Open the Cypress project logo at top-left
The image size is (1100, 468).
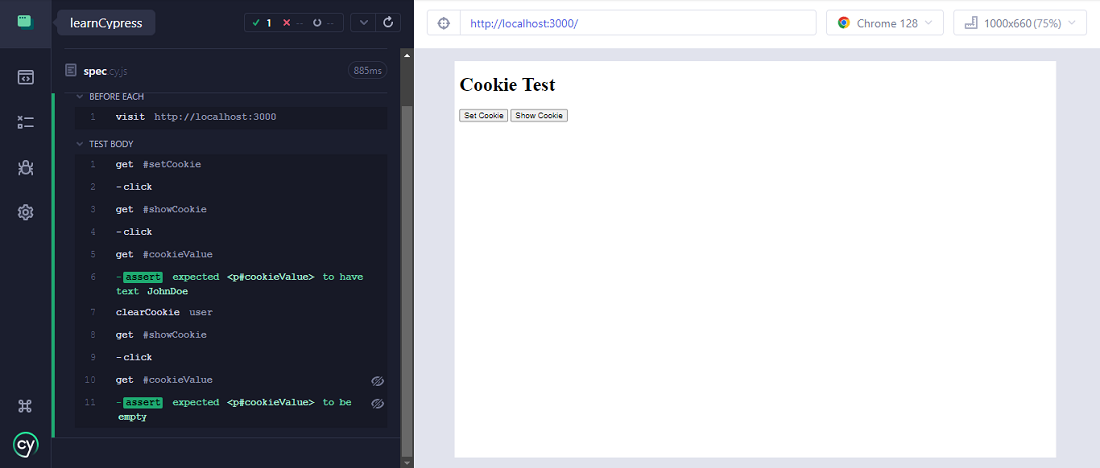pyautogui.click(x=25, y=22)
